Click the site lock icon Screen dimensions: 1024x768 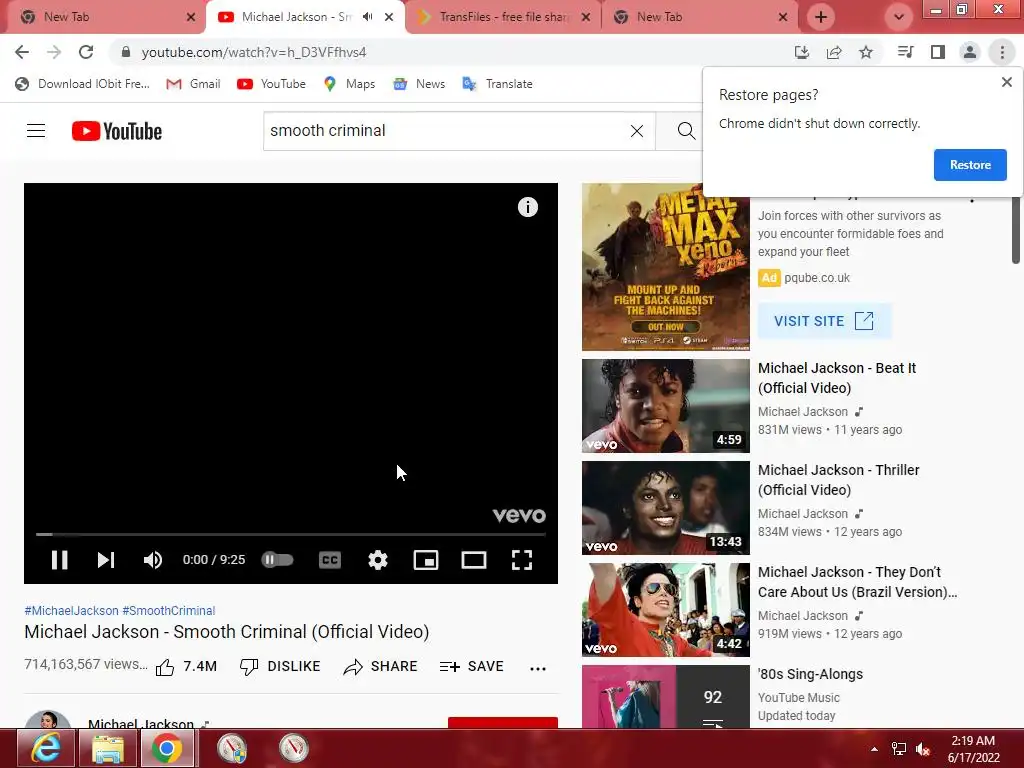[x=126, y=52]
